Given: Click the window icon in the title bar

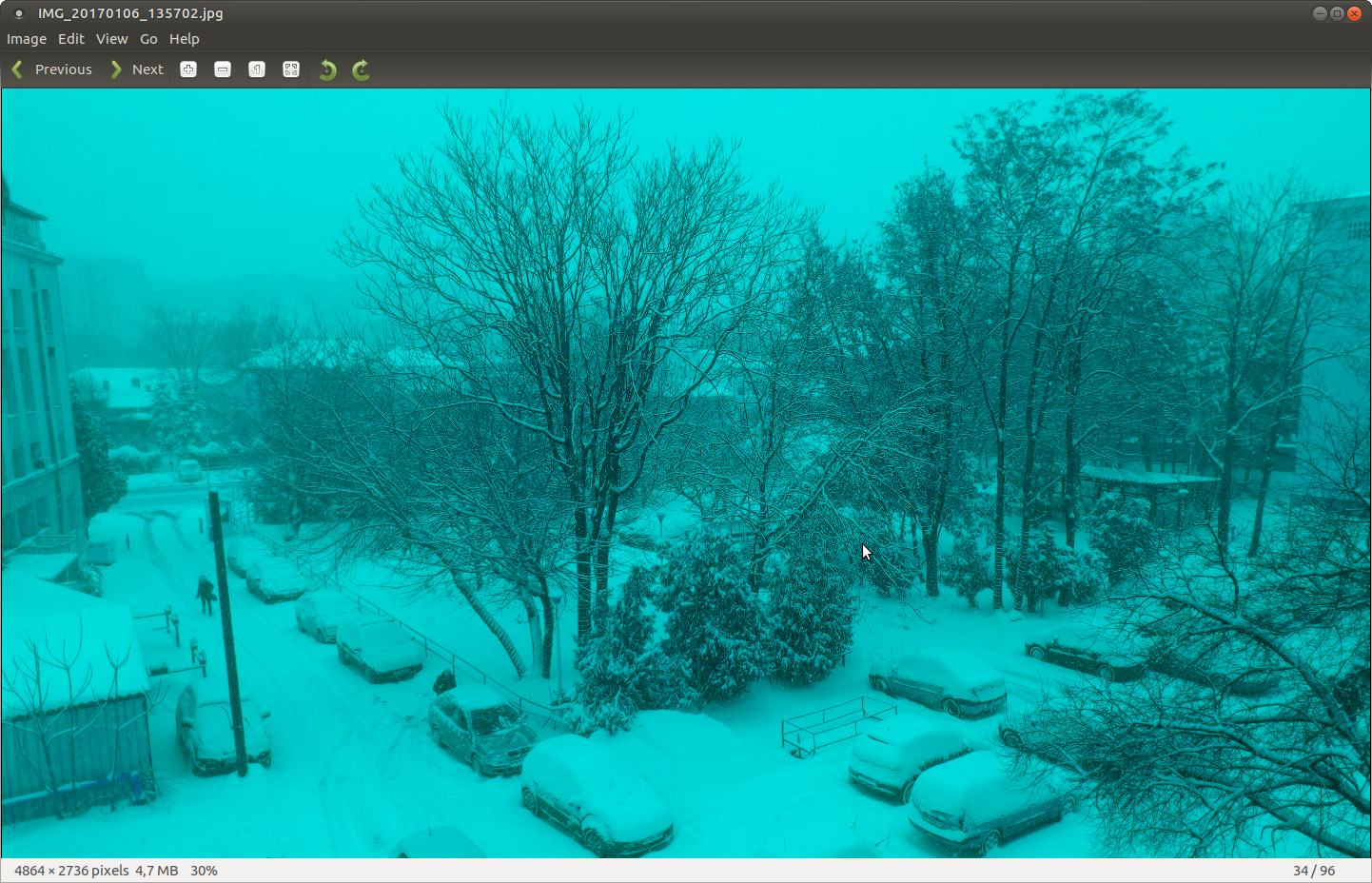Looking at the screenshot, I should [x=18, y=13].
